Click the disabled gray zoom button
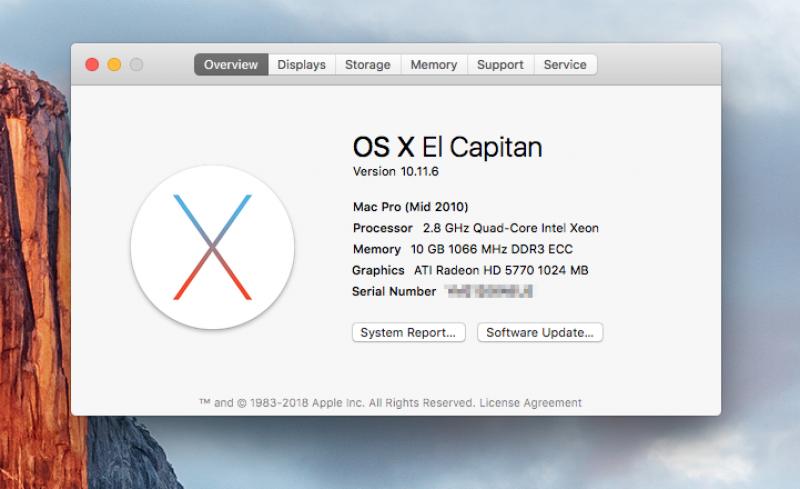800x489 pixels. [x=136, y=65]
